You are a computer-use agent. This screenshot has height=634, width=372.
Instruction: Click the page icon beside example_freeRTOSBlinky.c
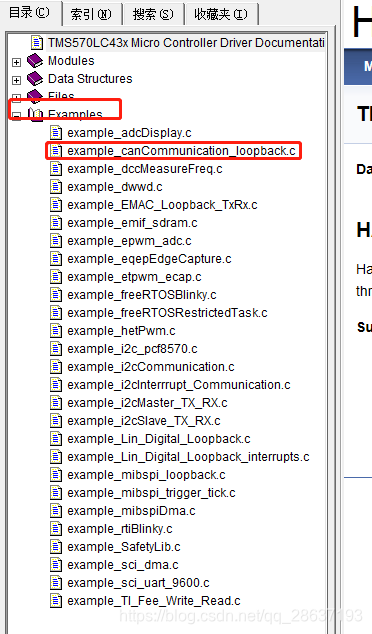(x=56, y=295)
